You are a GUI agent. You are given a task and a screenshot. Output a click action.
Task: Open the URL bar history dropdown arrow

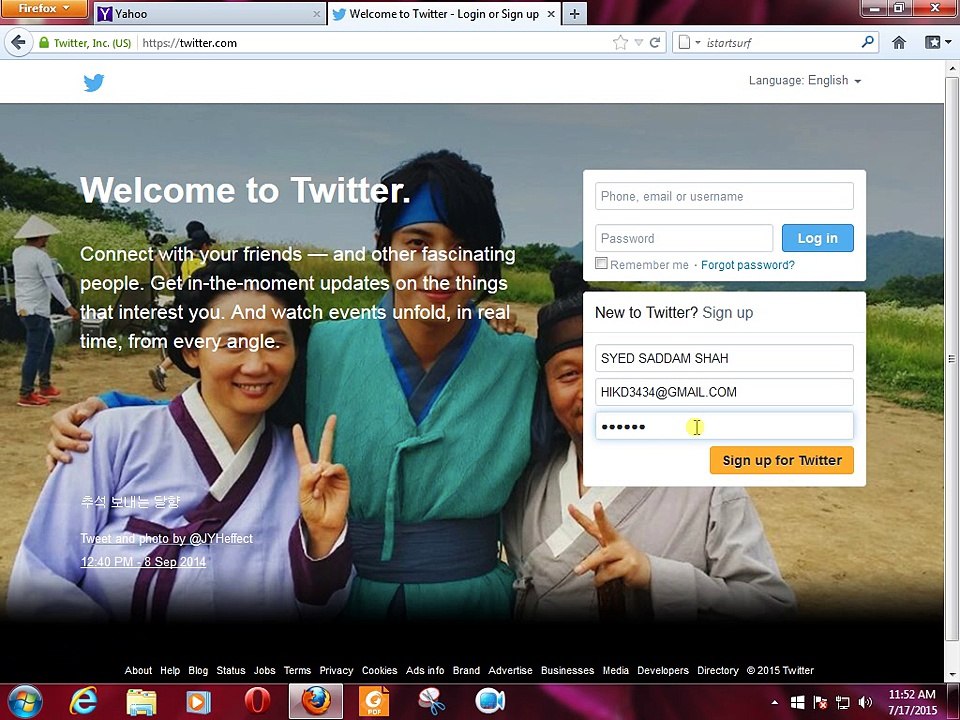tap(639, 43)
